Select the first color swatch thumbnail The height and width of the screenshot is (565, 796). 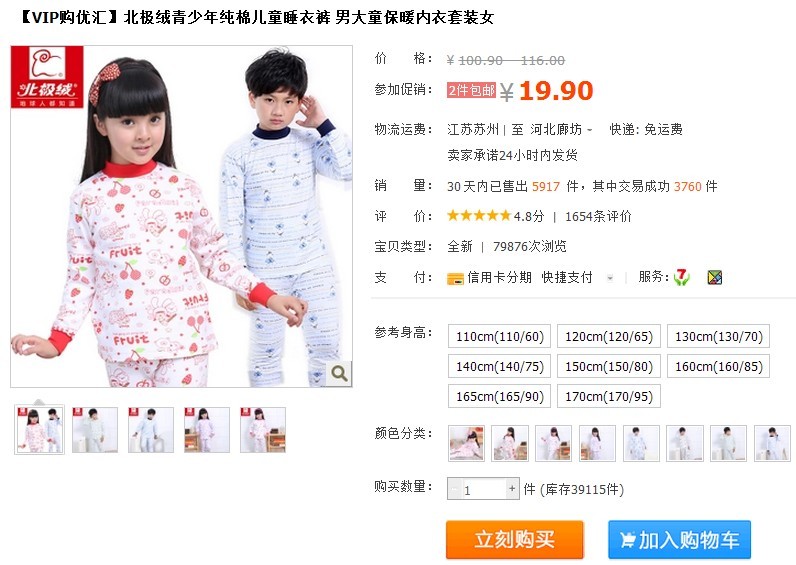[x=466, y=443]
